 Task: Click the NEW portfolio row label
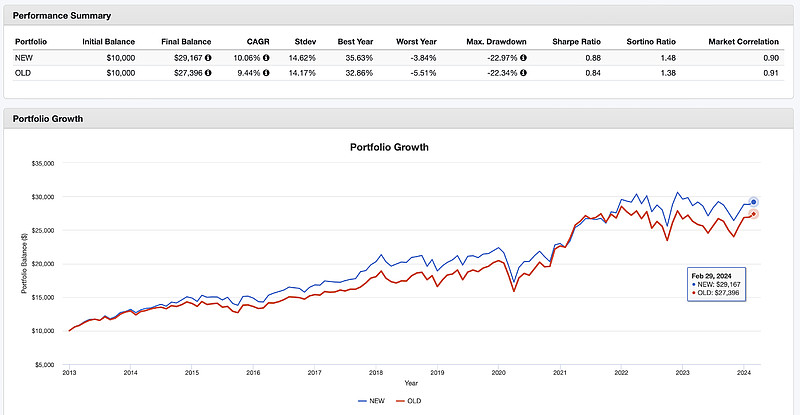coord(22,58)
